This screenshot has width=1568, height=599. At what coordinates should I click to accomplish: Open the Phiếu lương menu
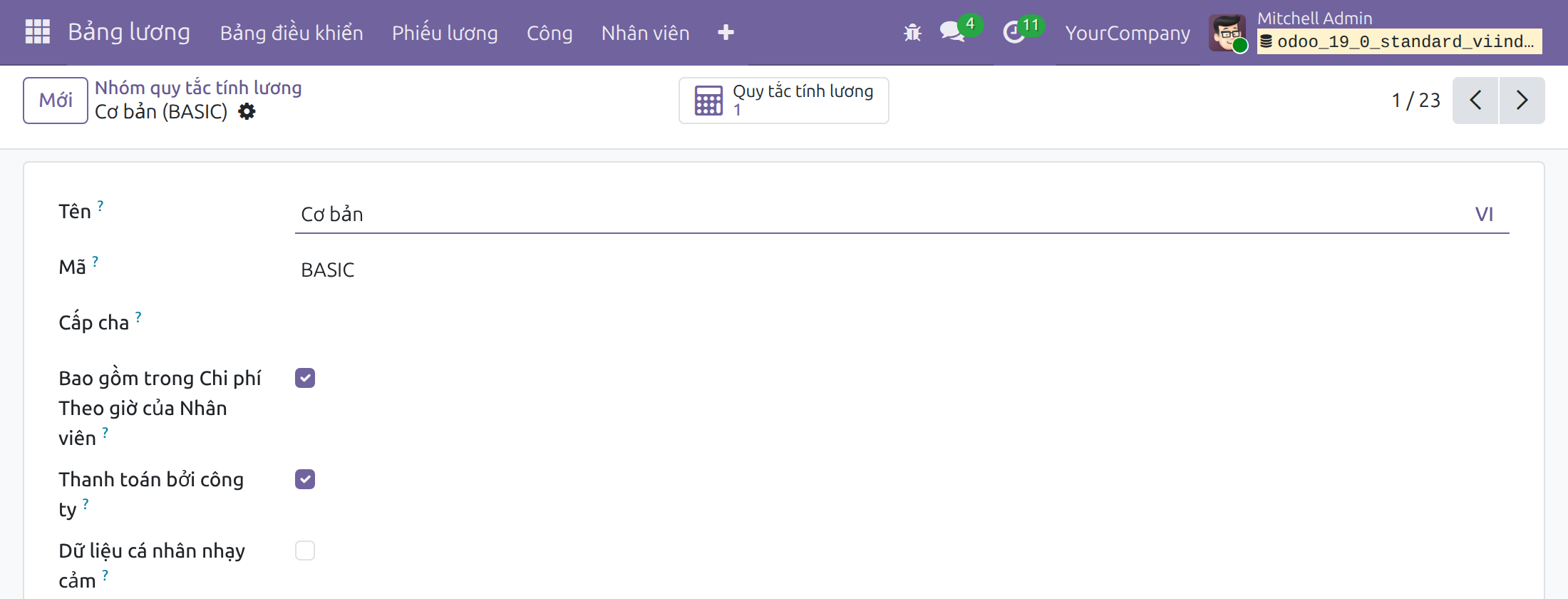(445, 33)
